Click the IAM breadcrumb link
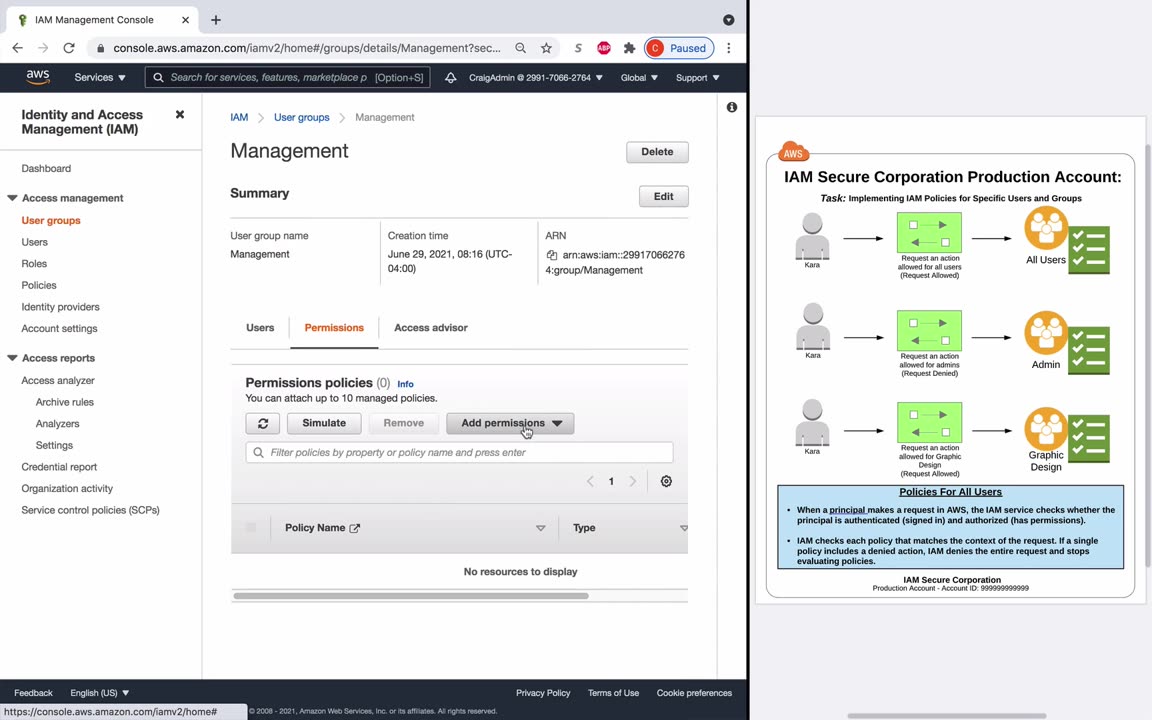 click(239, 117)
